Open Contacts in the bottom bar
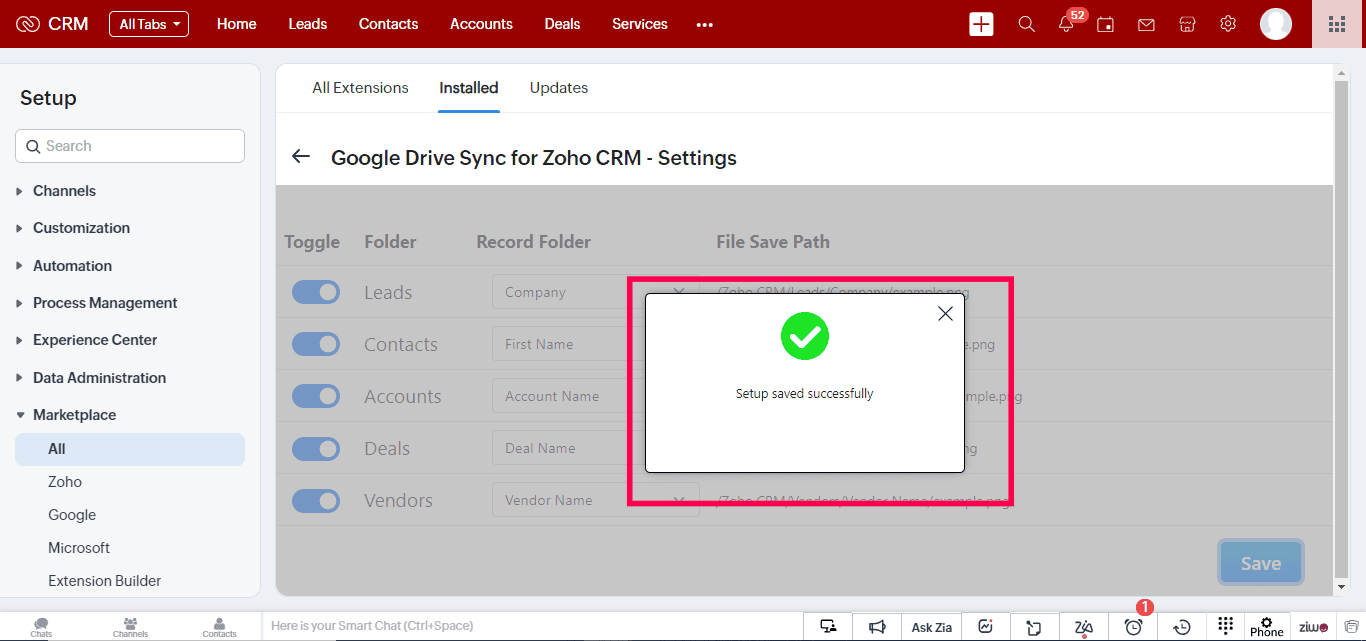 (x=220, y=627)
